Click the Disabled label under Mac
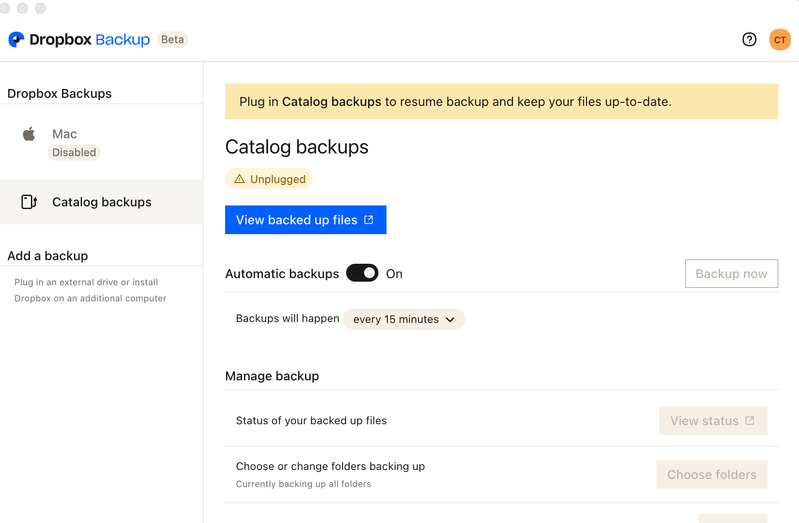Screen dimensions: 799x523 coord(74,153)
